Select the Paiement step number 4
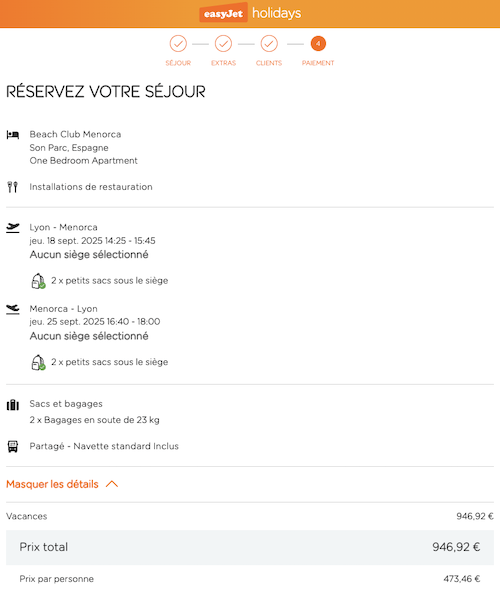 318,44
